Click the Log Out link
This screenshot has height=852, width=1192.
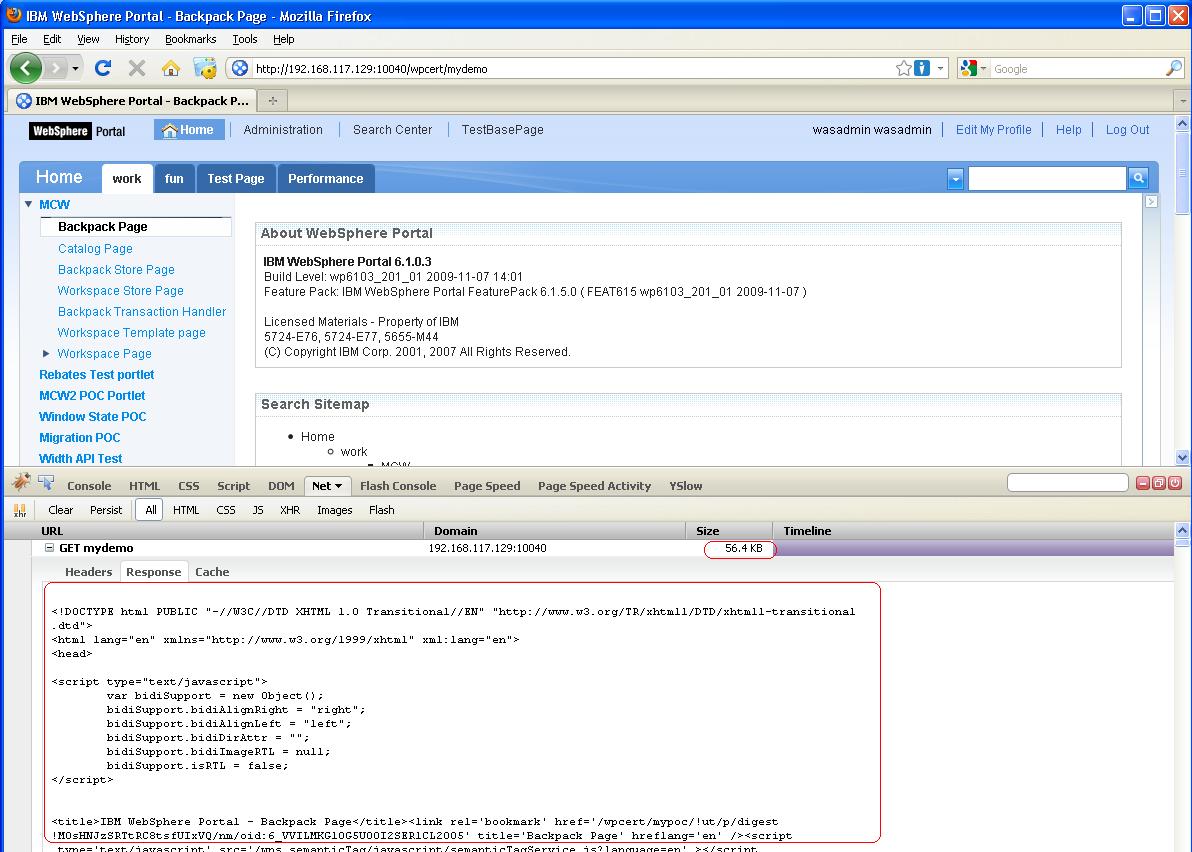coord(1127,130)
